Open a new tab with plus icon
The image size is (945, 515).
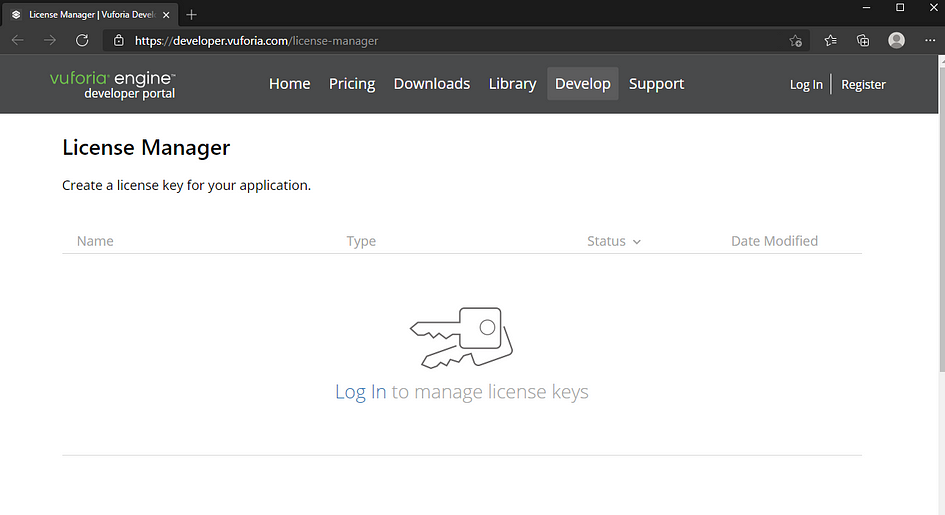[x=191, y=14]
